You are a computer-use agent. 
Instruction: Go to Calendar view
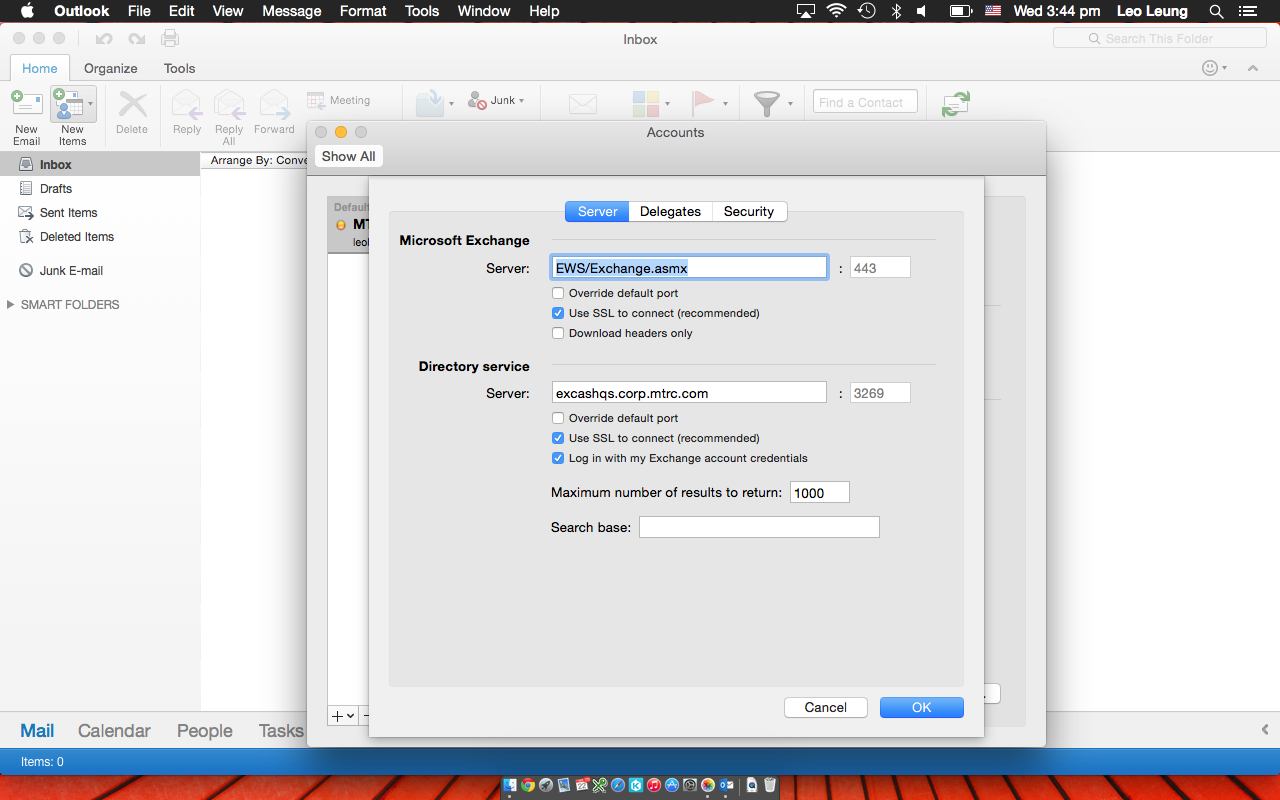(114, 731)
